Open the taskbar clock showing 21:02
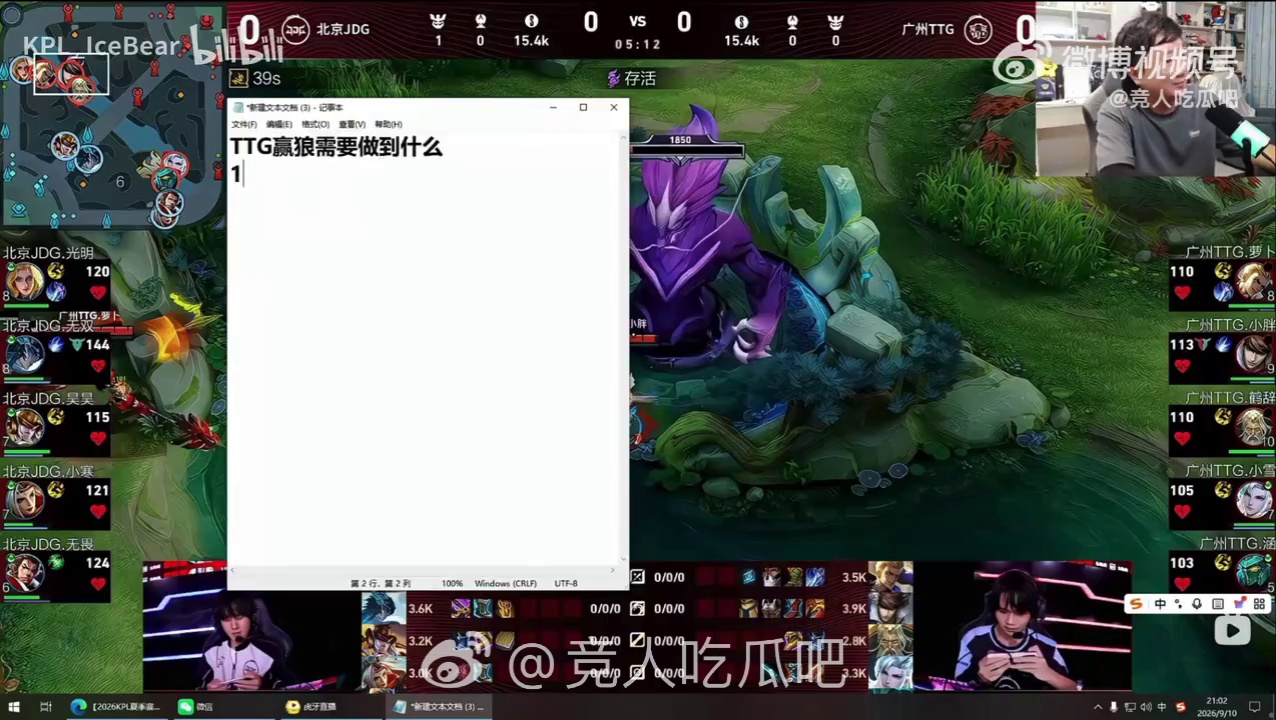1276x720 pixels. click(1217, 706)
